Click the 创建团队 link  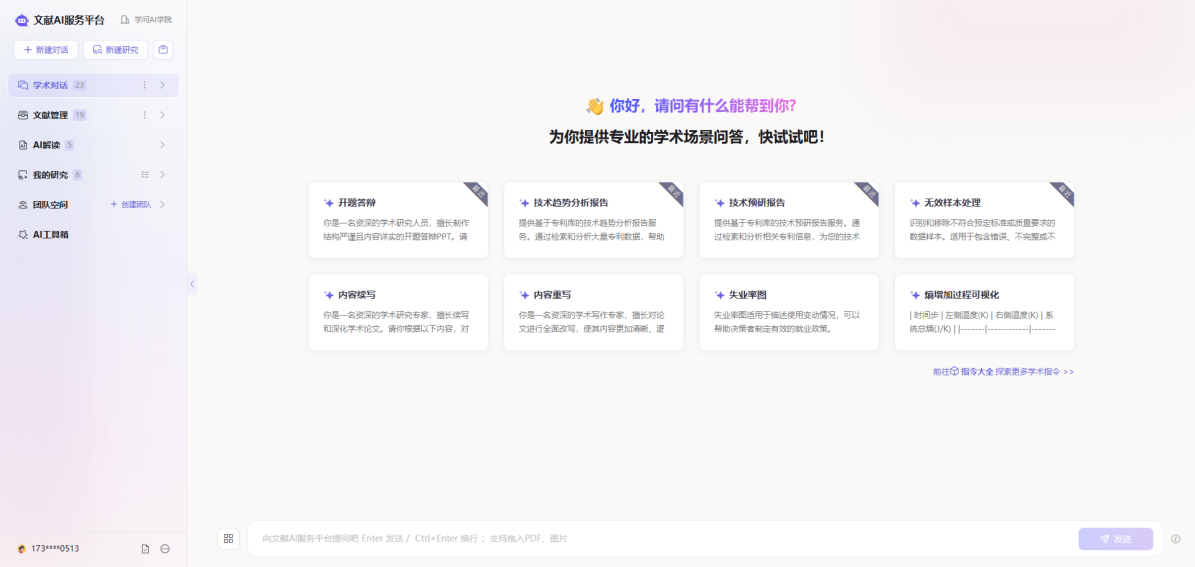(x=131, y=205)
